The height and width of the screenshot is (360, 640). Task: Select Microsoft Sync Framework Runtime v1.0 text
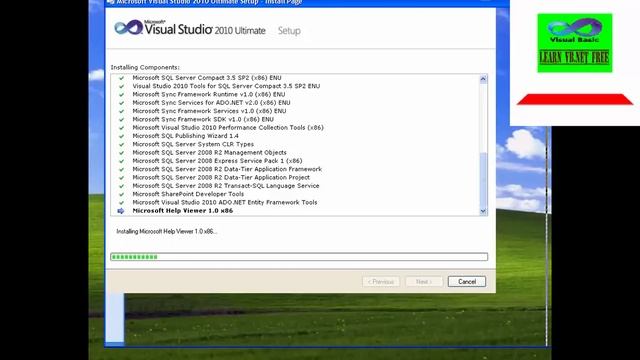pyautogui.click(x=209, y=94)
